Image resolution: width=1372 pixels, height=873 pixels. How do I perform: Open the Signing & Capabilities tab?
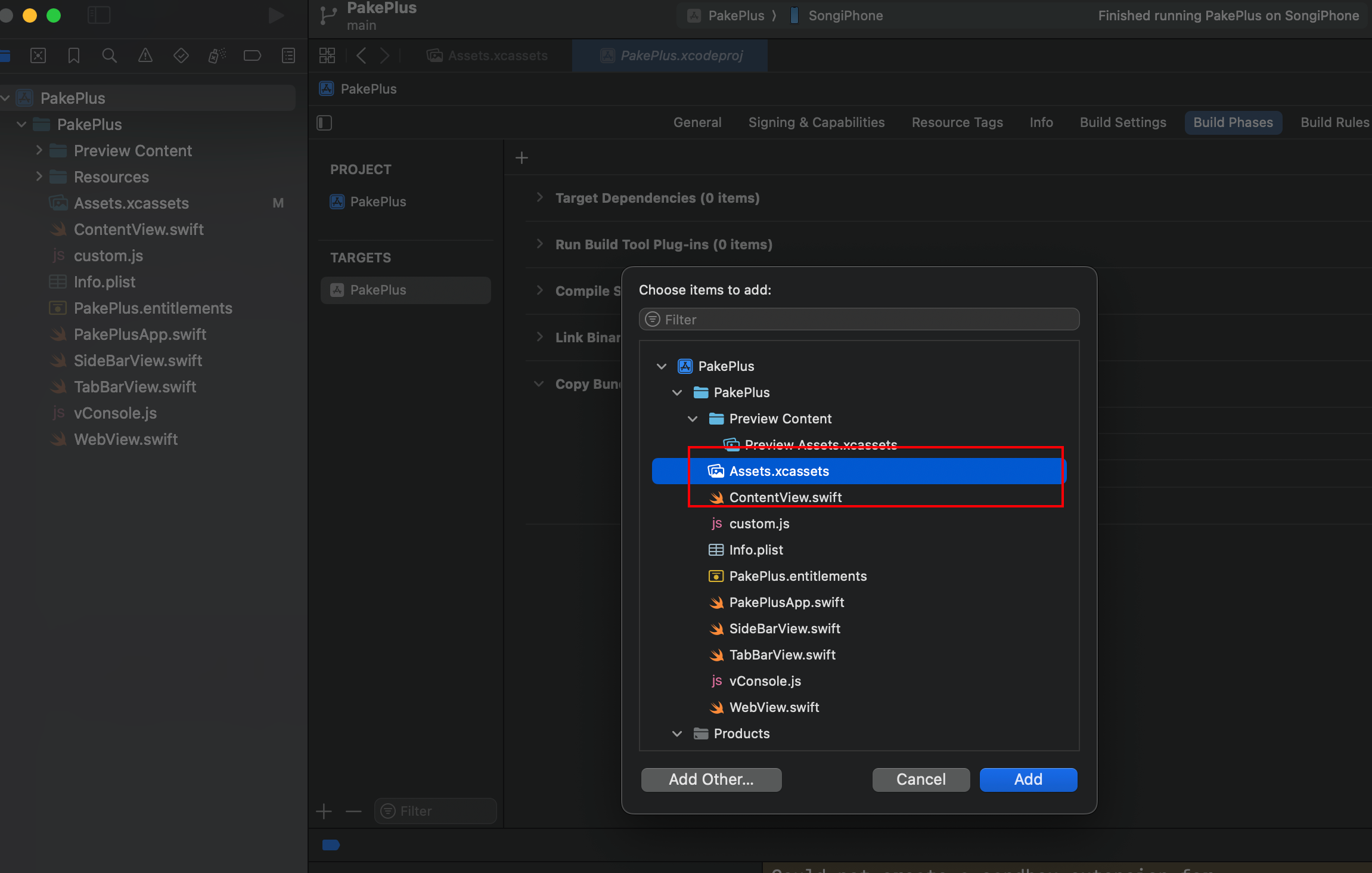[x=816, y=122]
